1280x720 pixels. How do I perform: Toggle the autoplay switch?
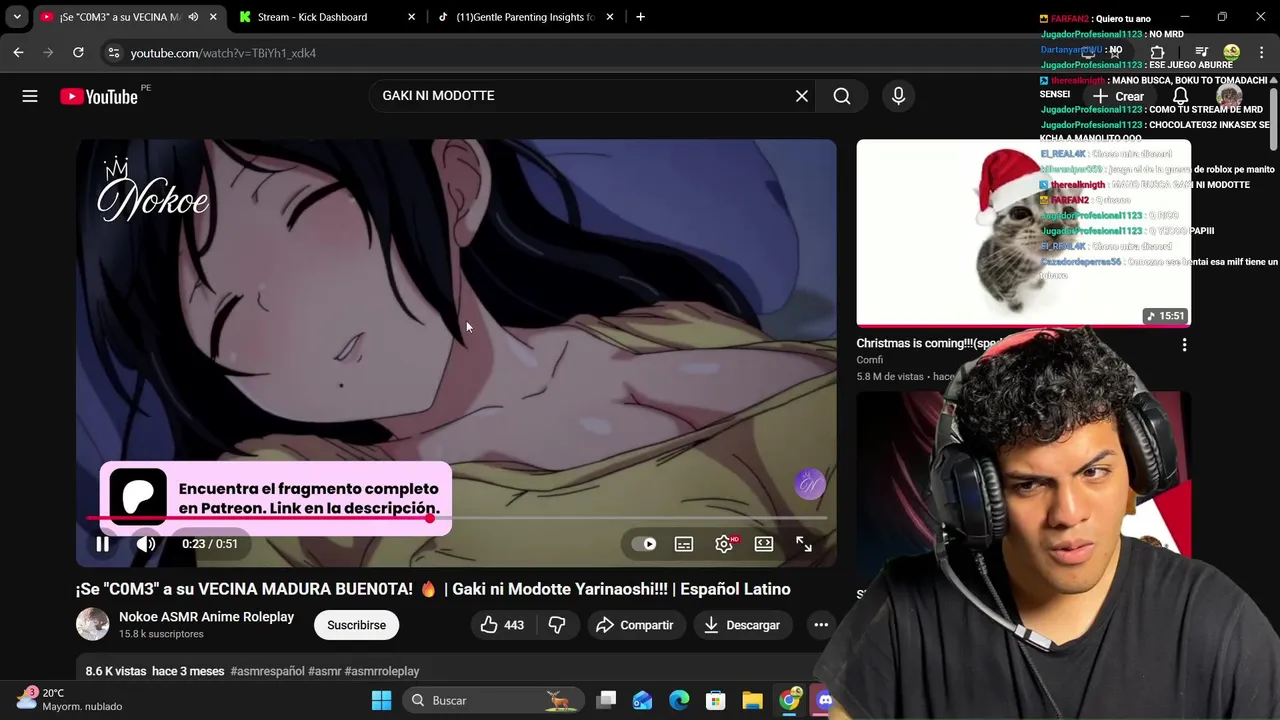click(x=644, y=544)
